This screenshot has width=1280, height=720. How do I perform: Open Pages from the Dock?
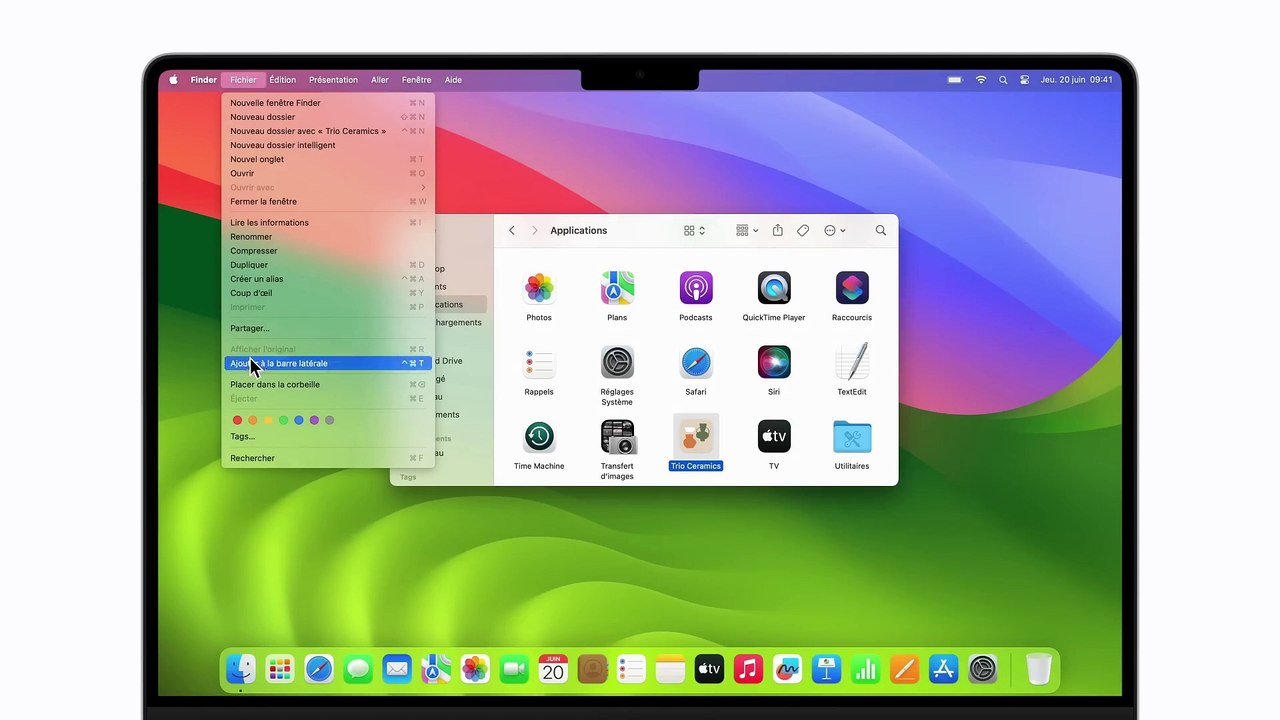point(904,669)
